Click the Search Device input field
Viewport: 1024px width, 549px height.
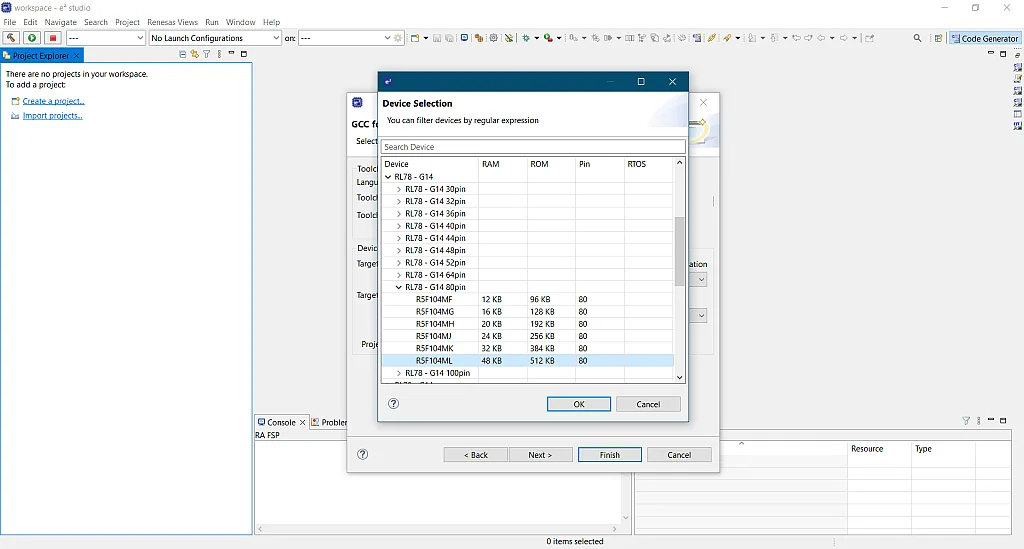tap(533, 147)
